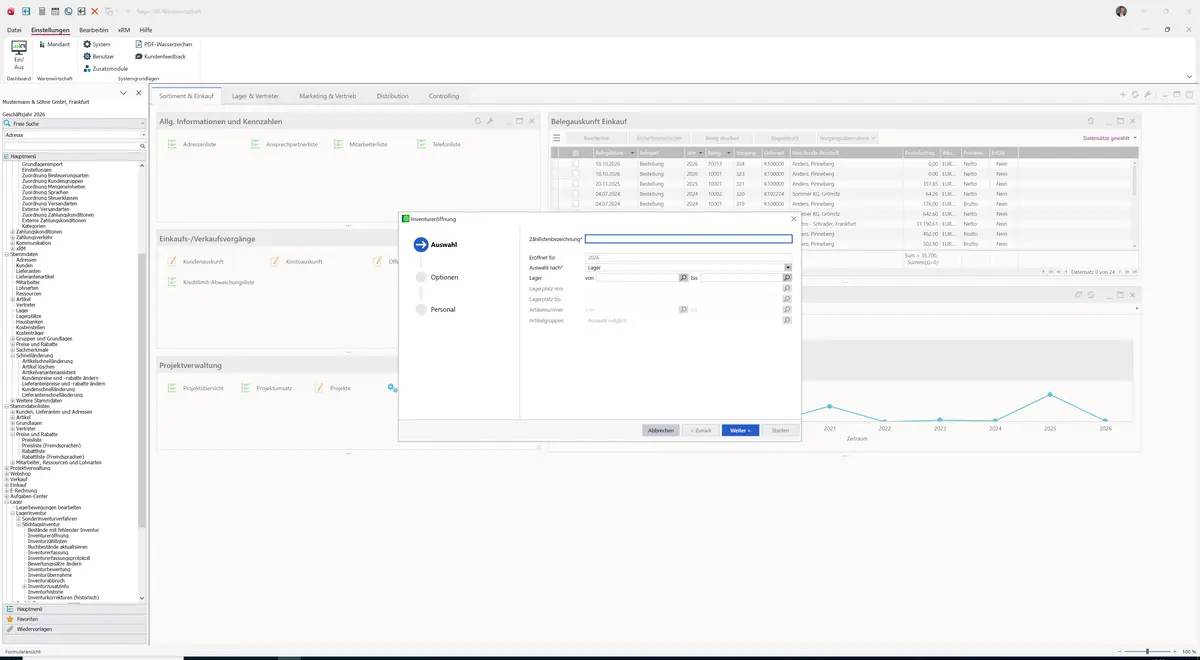Expand the Projektverwaltung tree node
The image size is (1200, 660).
5,468
